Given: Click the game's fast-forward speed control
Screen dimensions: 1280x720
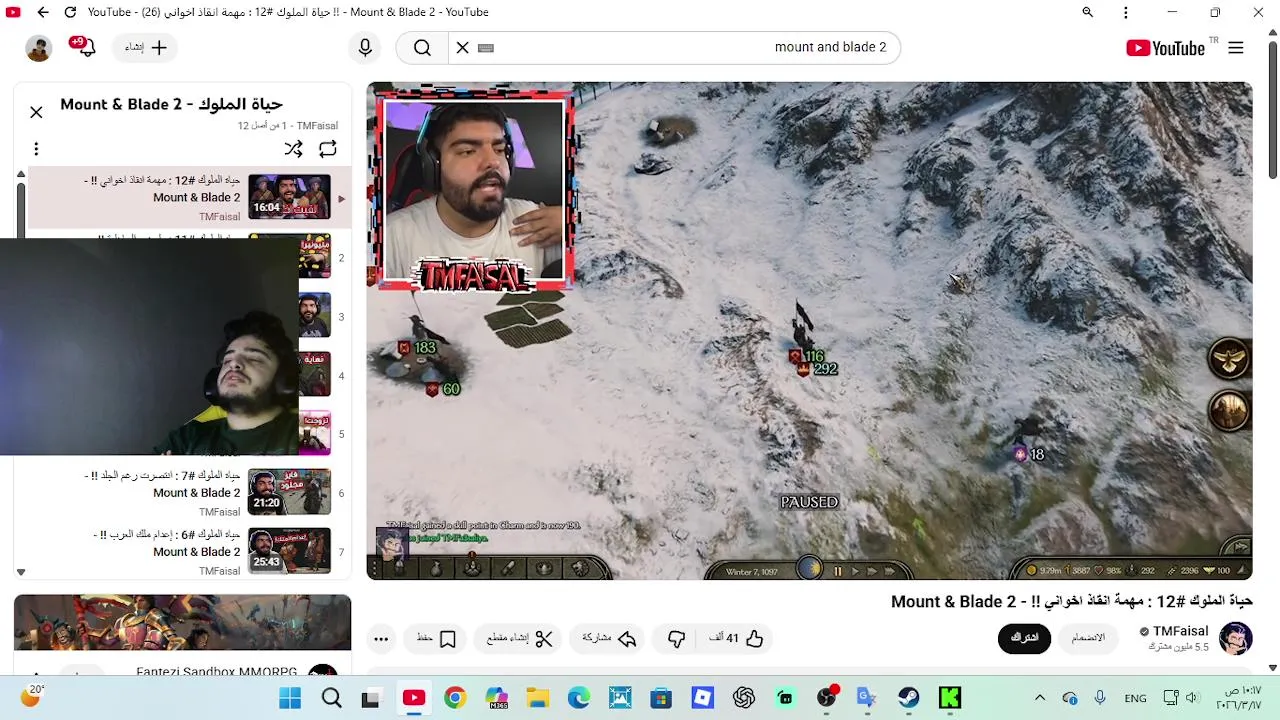Looking at the screenshot, I should pos(872,571).
